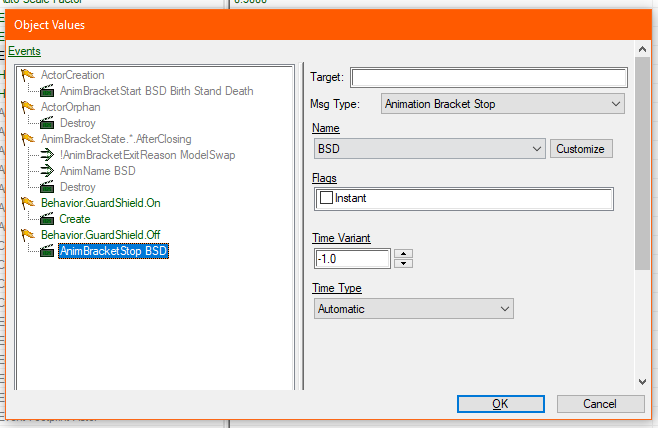Click the clapperboard icon beside AnimBracketStop BSD

coord(47,251)
